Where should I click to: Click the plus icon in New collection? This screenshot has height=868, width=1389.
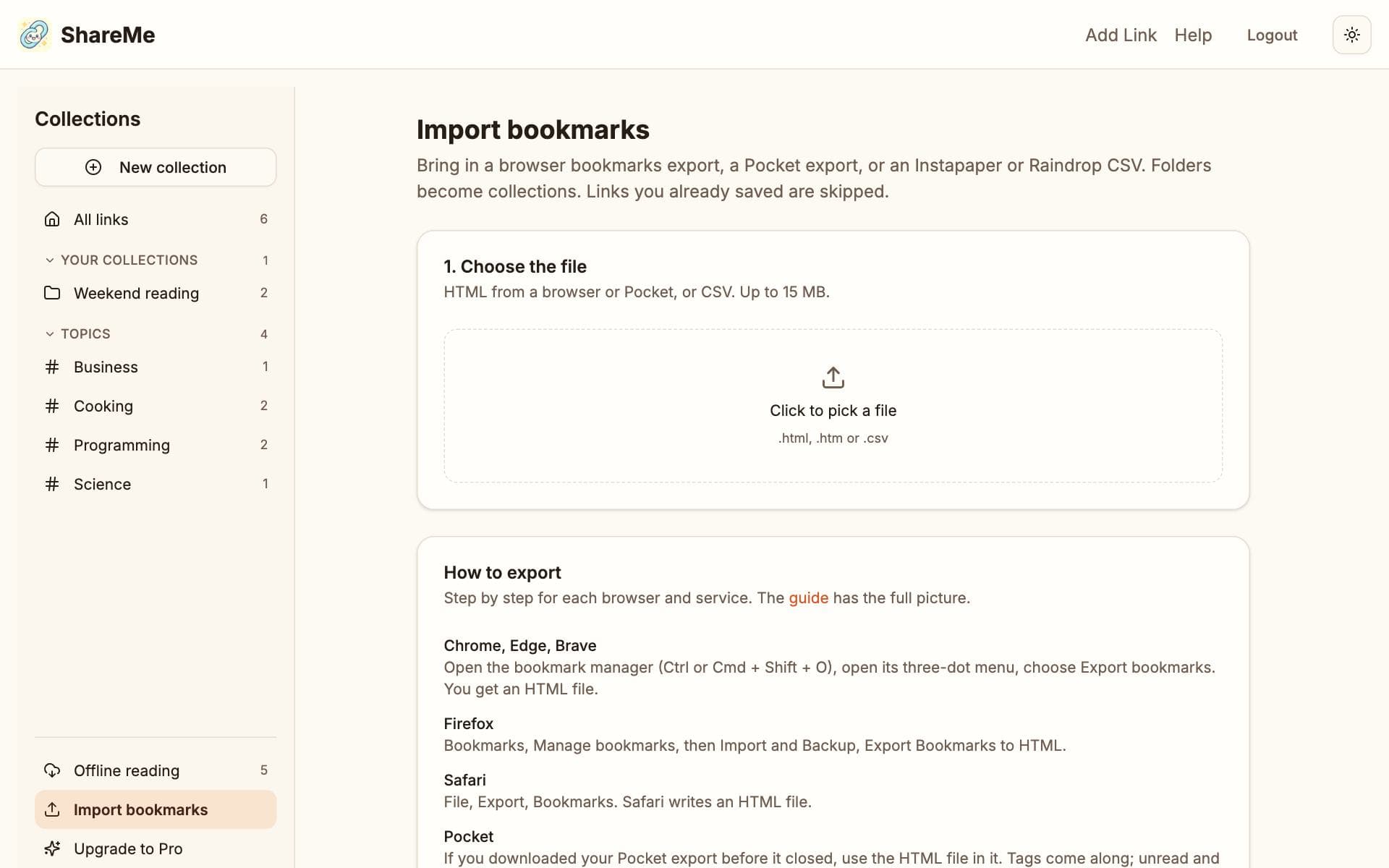tap(93, 167)
